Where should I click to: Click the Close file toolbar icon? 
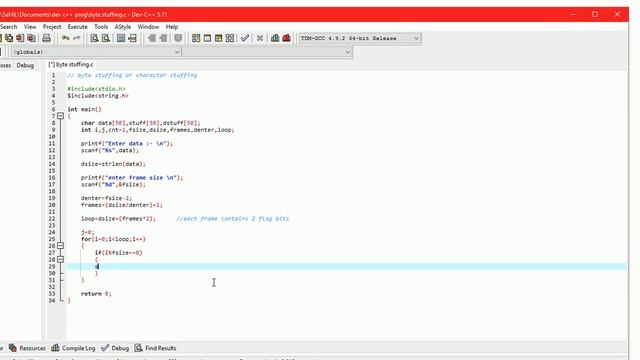pos(20,38)
